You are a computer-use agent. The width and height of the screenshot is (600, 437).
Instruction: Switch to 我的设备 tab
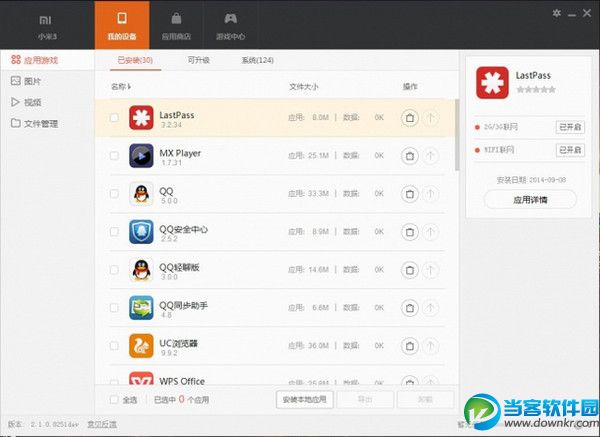(122, 25)
